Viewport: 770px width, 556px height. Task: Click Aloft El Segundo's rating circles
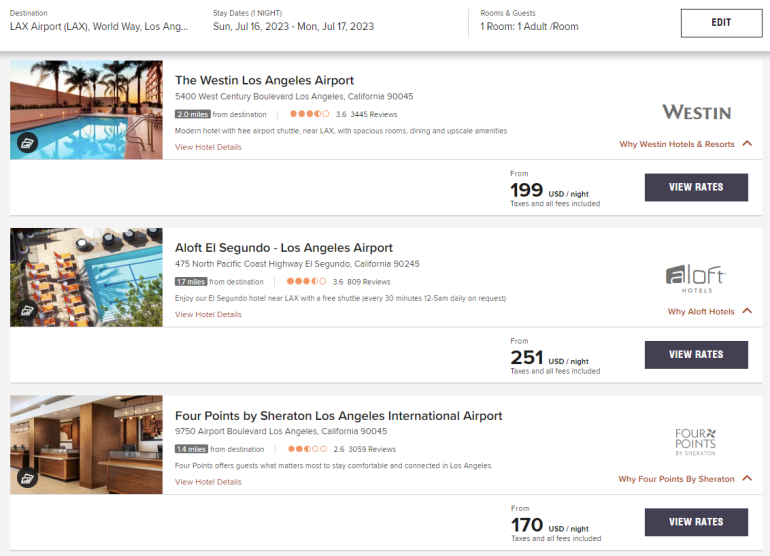pyautogui.click(x=307, y=282)
